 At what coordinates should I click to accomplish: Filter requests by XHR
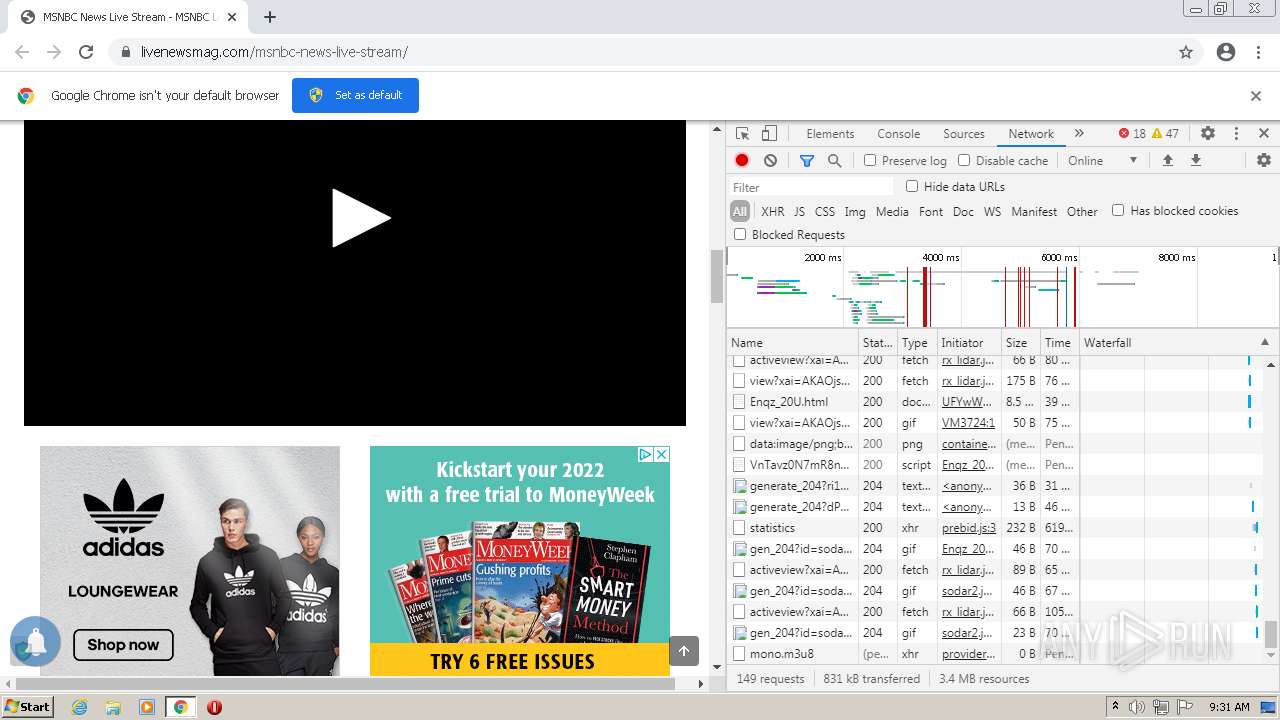click(773, 211)
